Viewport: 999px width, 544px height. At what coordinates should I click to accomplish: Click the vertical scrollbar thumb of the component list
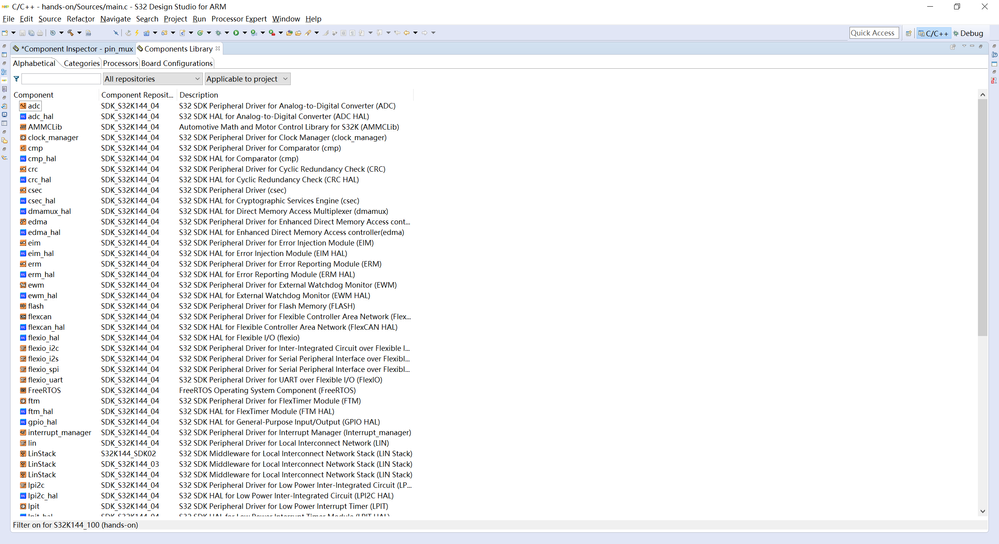(982, 218)
